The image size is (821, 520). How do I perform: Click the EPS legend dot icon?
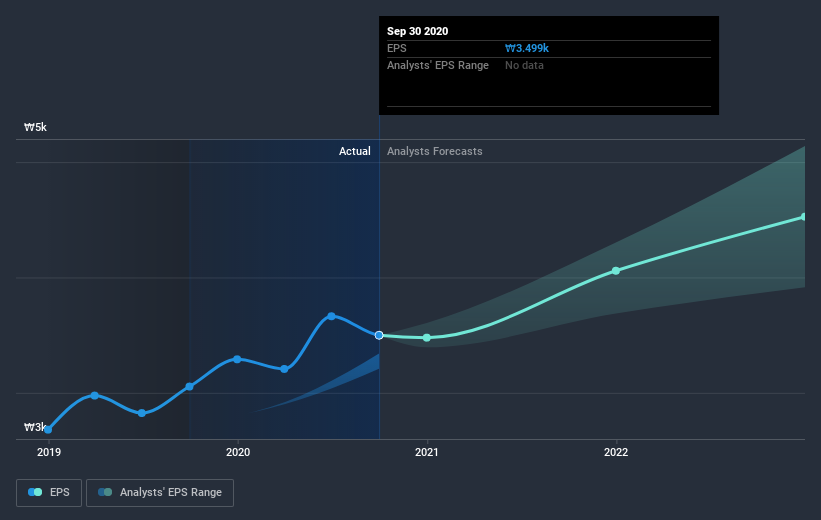pos(36,492)
